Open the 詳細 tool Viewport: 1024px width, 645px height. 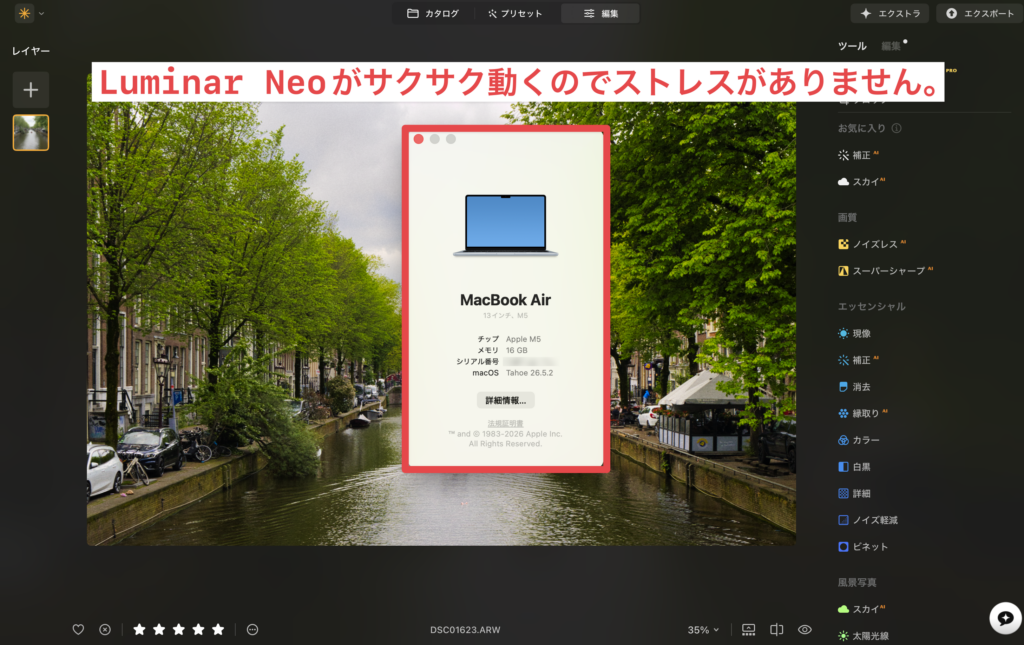(x=854, y=494)
